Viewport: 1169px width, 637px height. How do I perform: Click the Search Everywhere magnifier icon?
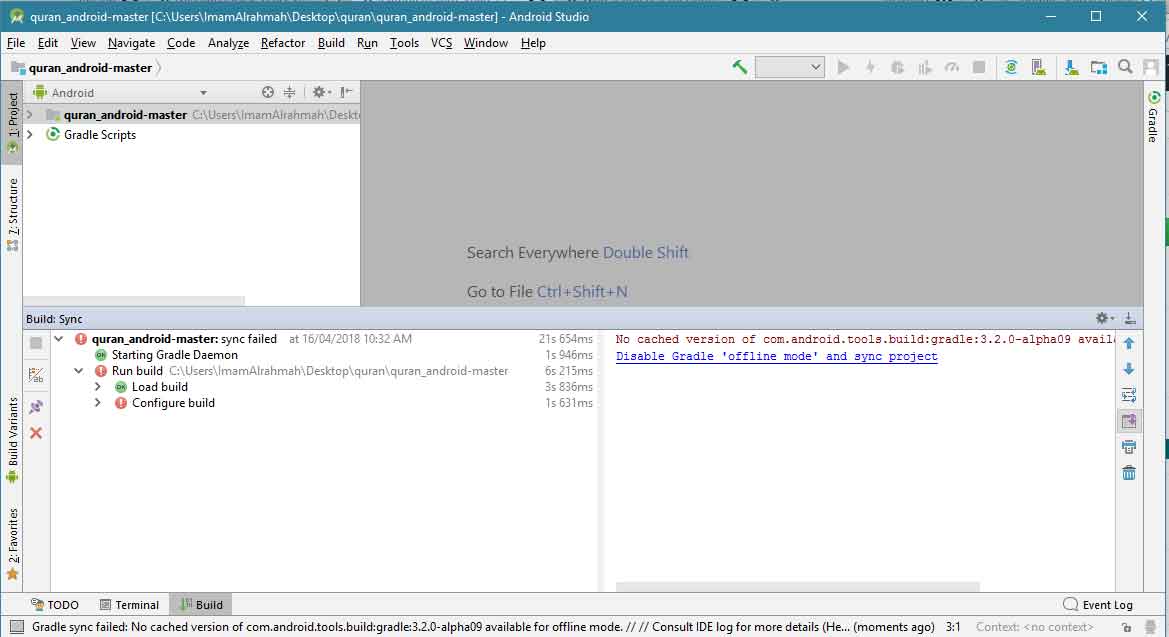tap(1126, 68)
